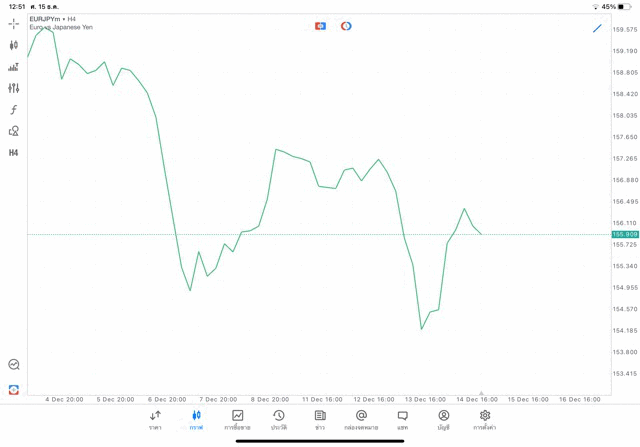This screenshot has height=447, width=640.
Task: Open the H4 timeframe selector
Action: [13, 153]
